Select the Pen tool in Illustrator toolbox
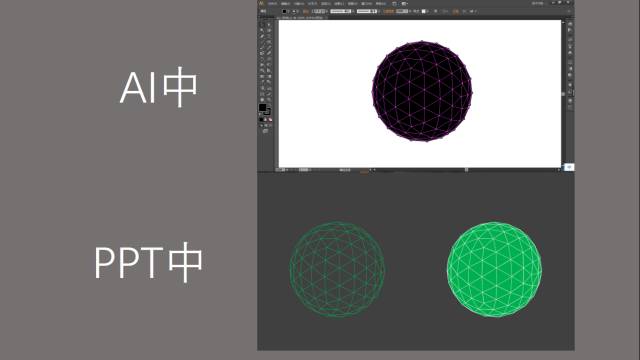 click(262, 36)
